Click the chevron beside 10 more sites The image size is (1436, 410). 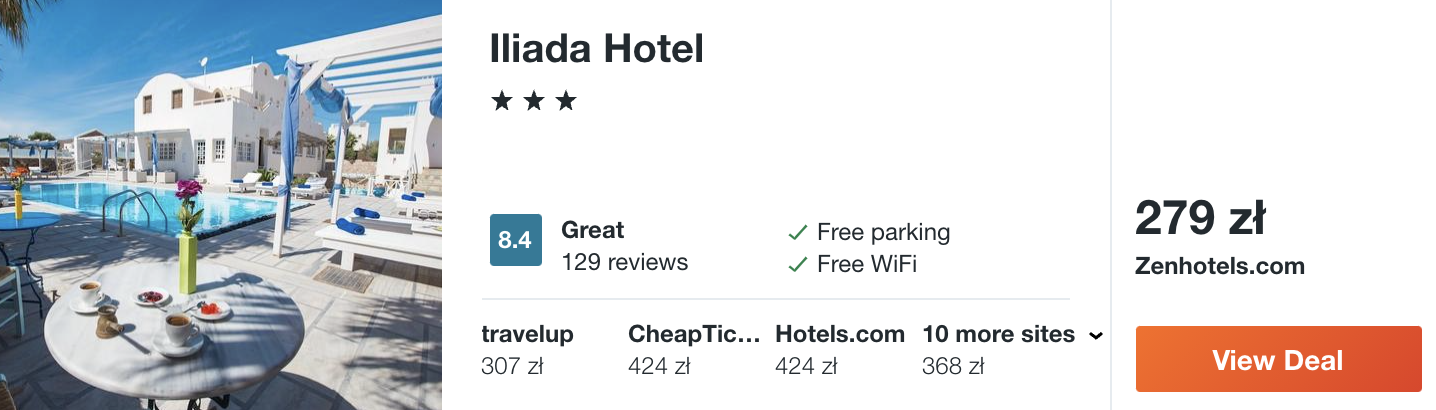click(1095, 336)
